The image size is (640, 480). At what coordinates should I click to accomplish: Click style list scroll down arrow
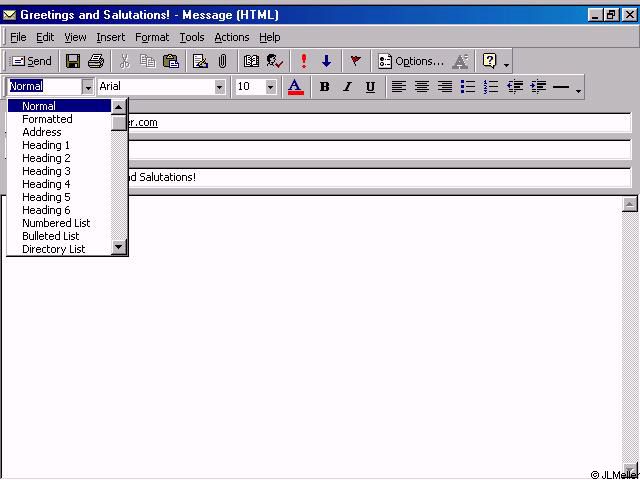[119, 247]
